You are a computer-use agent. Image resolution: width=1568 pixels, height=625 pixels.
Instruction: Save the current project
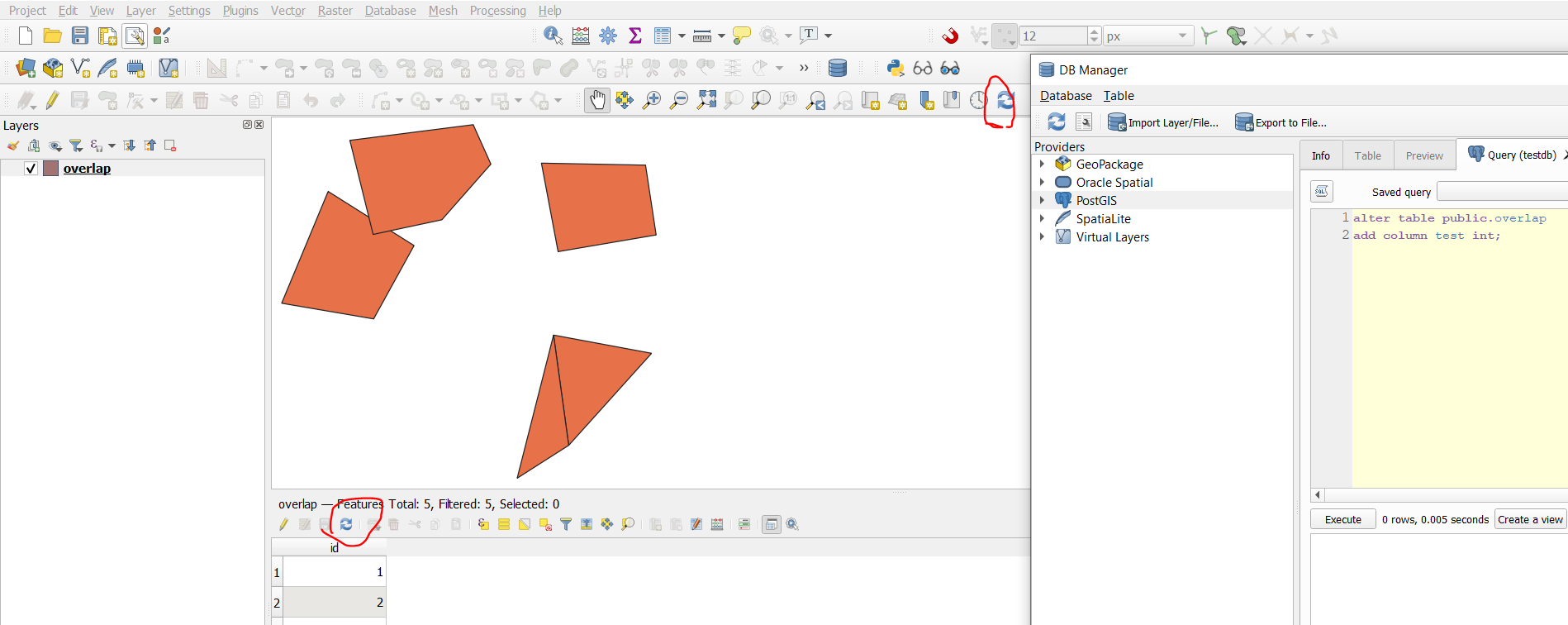(x=80, y=36)
